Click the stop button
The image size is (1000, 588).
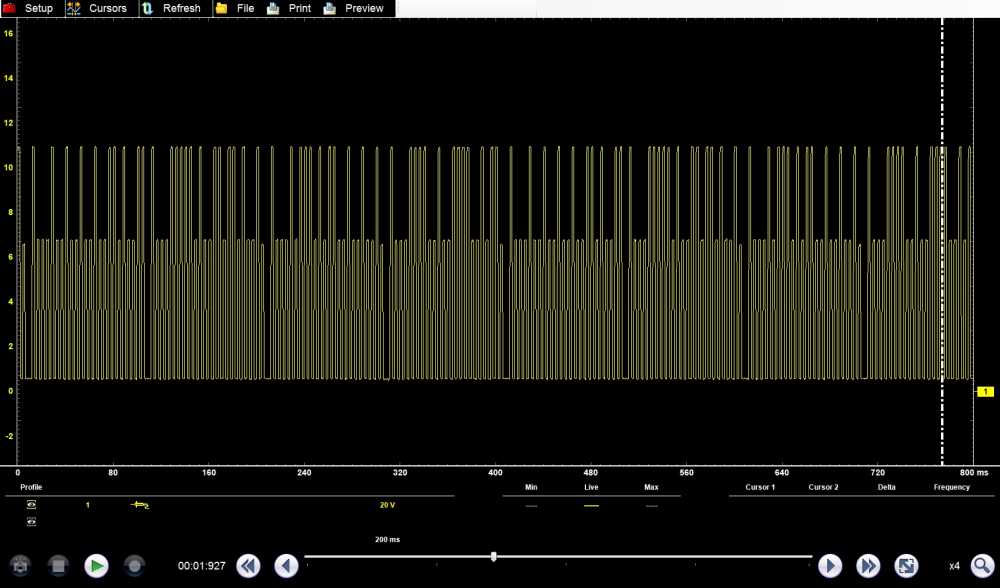tap(58, 566)
